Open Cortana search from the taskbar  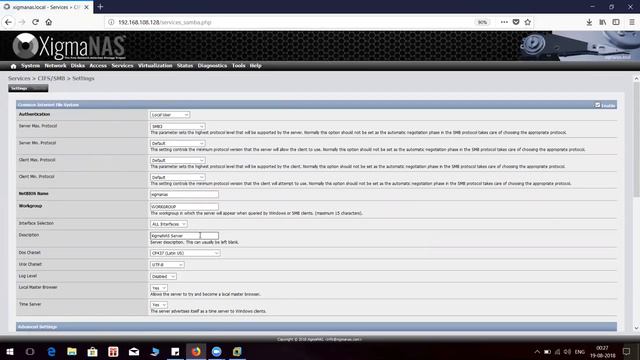(x=30, y=351)
